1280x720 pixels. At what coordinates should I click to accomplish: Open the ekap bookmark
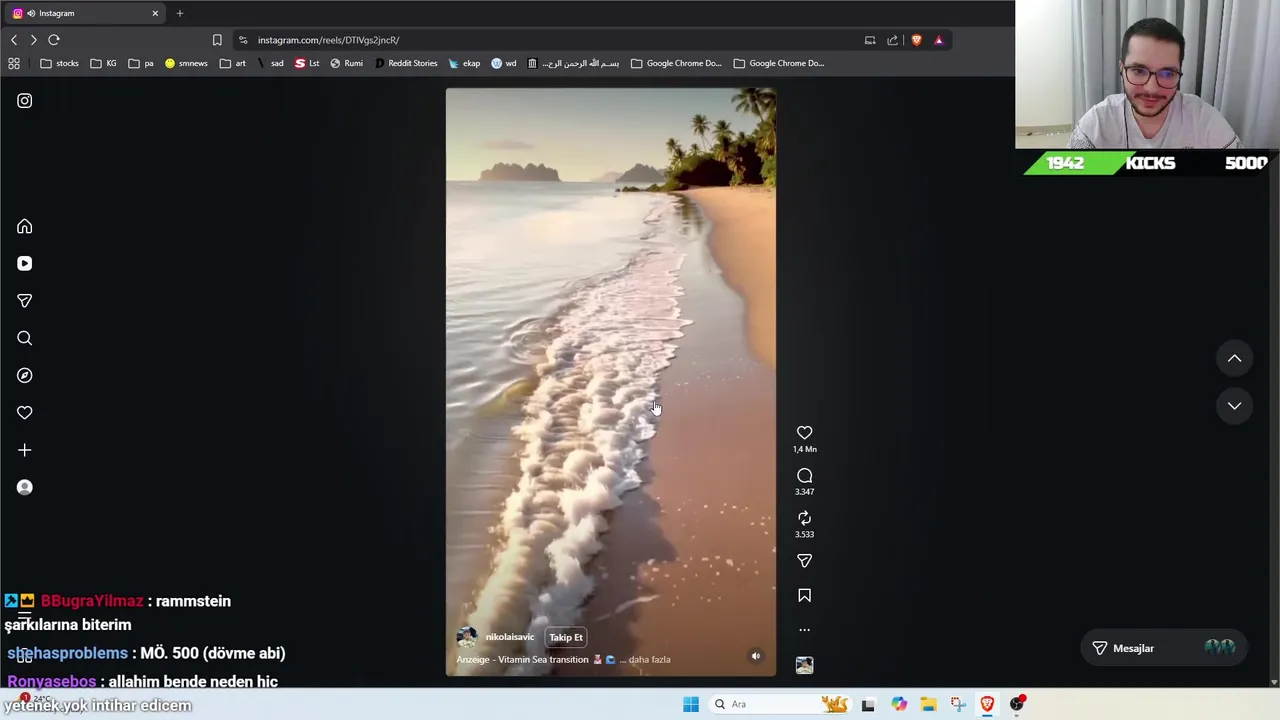464,63
